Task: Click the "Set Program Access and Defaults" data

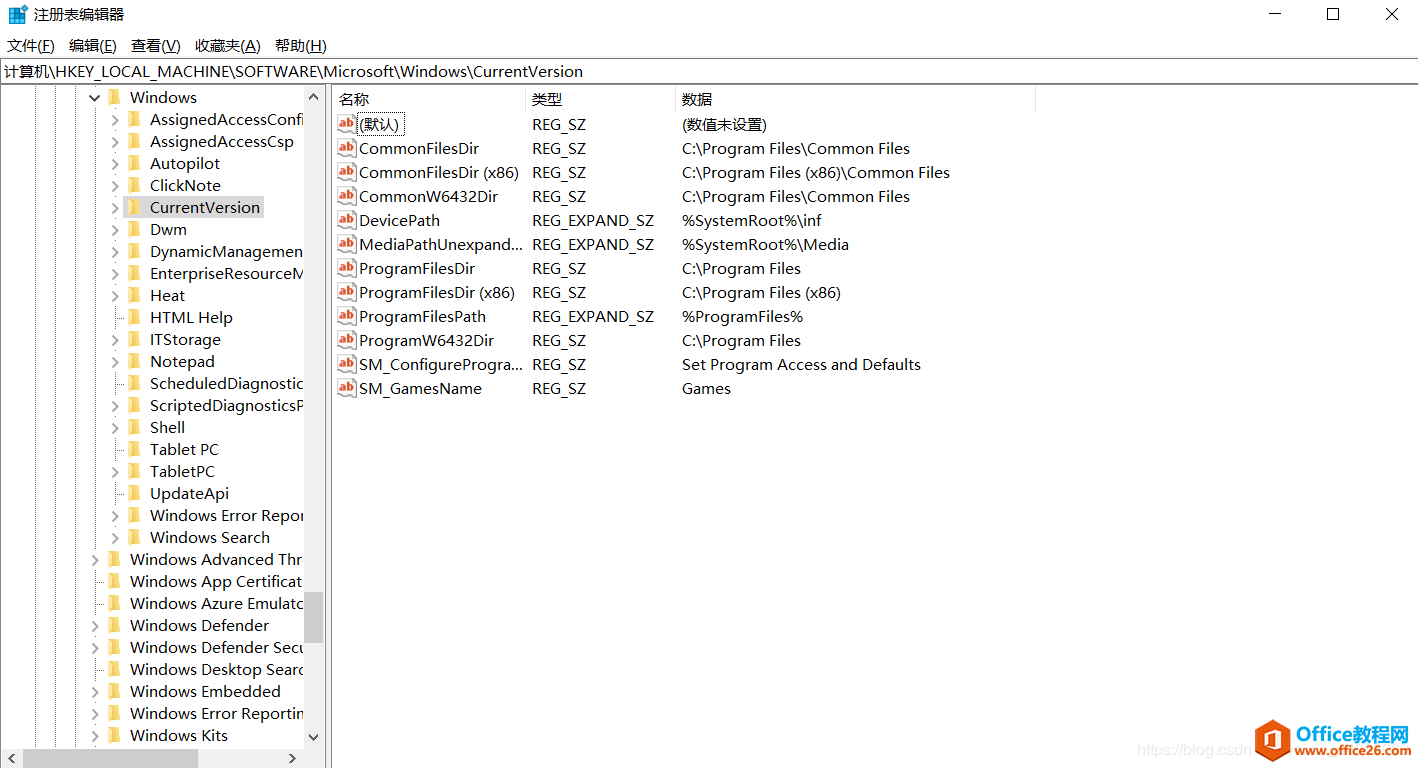Action: pos(801,364)
